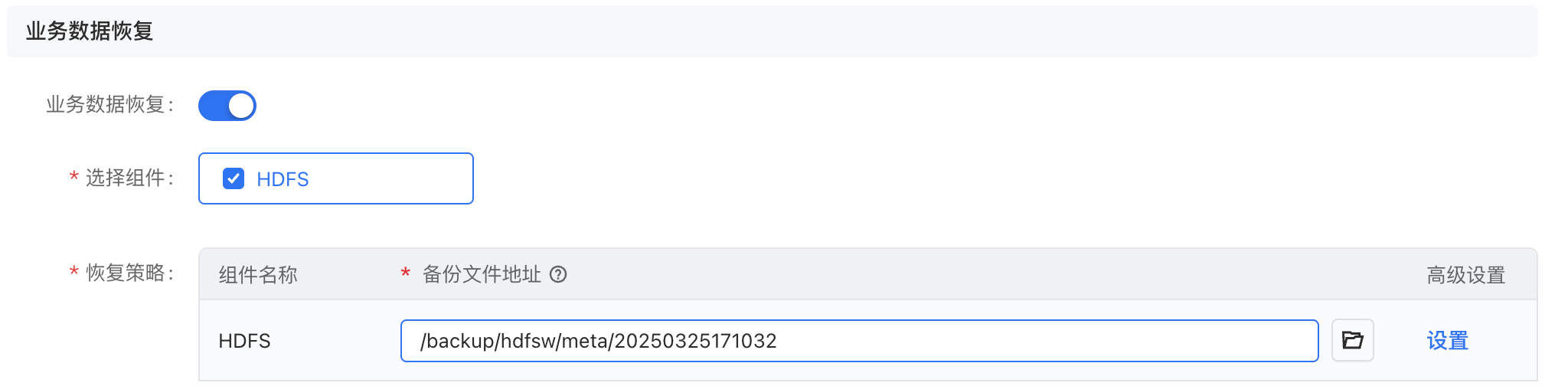Image resolution: width=1568 pixels, height=386 pixels.
Task: Click empty area inside the component selection box
Action: click(390, 178)
